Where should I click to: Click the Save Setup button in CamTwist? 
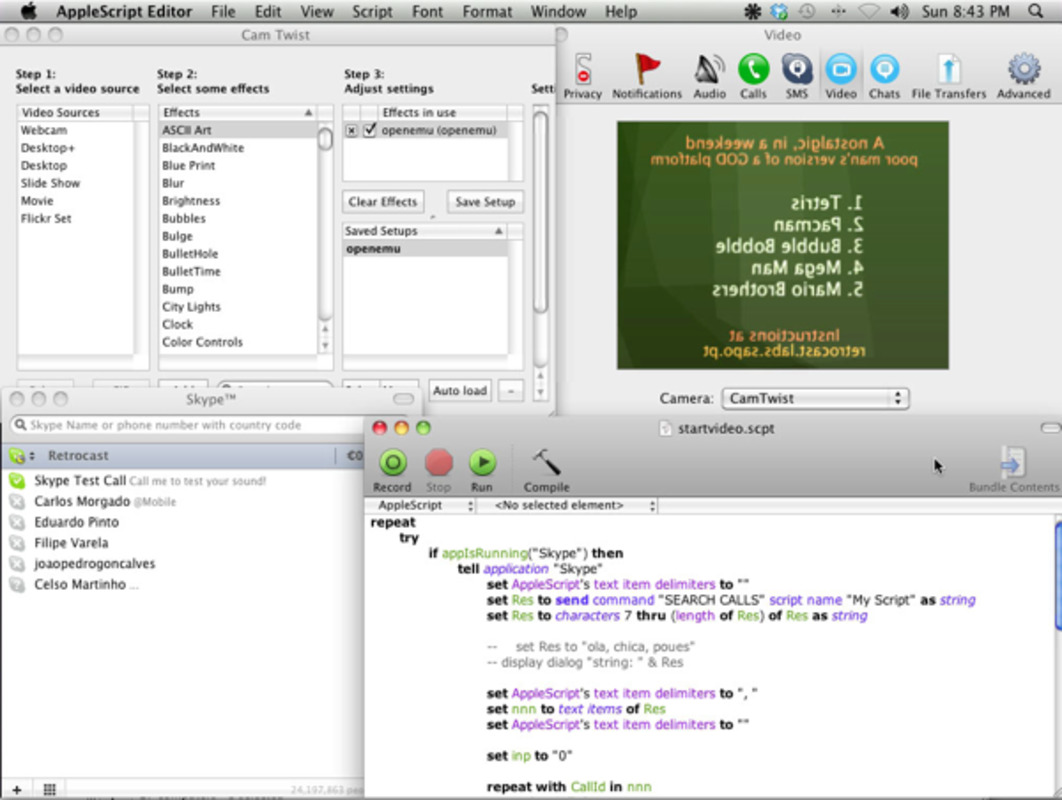pos(485,201)
